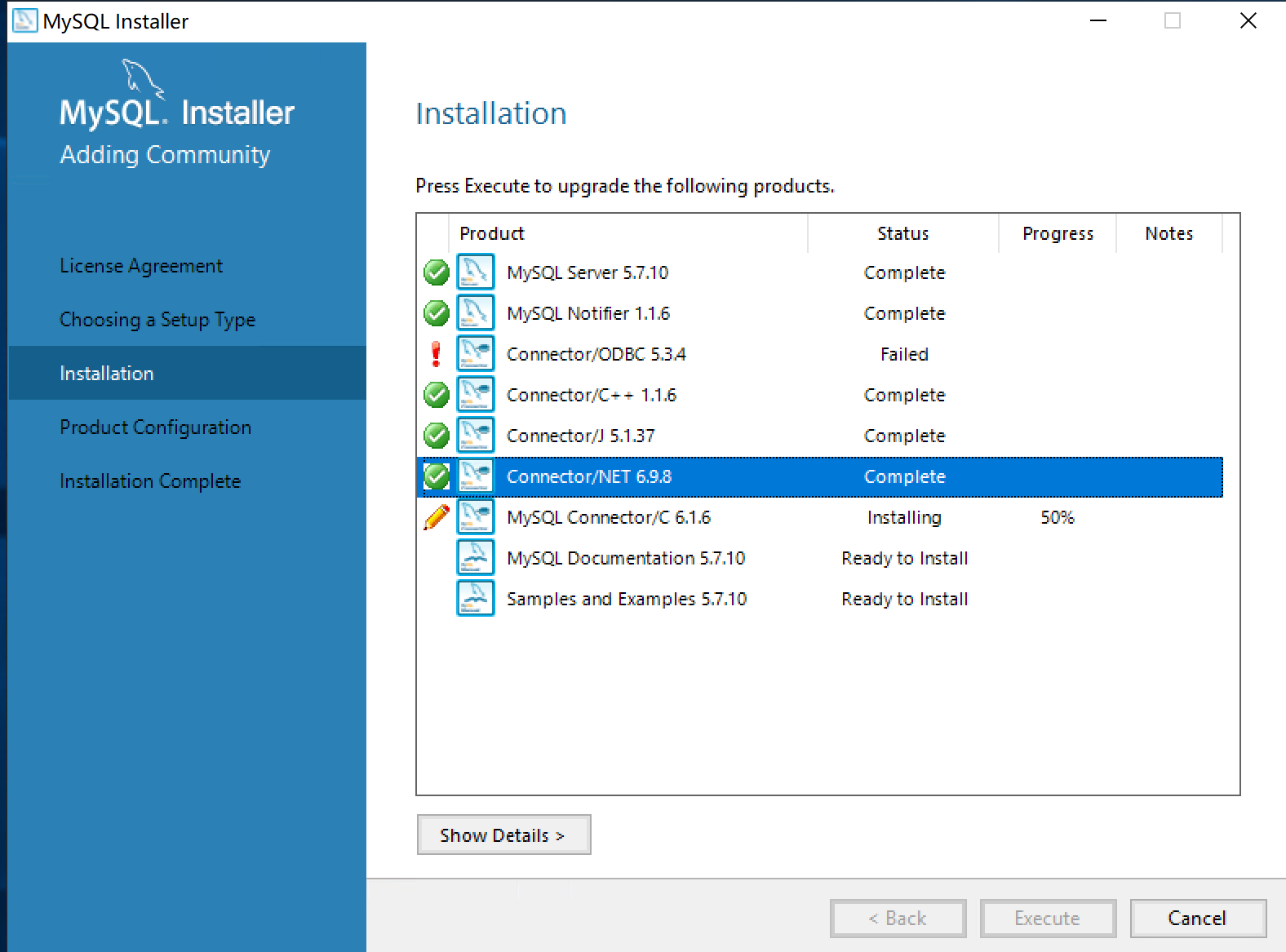1286x952 pixels.
Task: Click the Execute button
Action: [x=1048, y=919]
